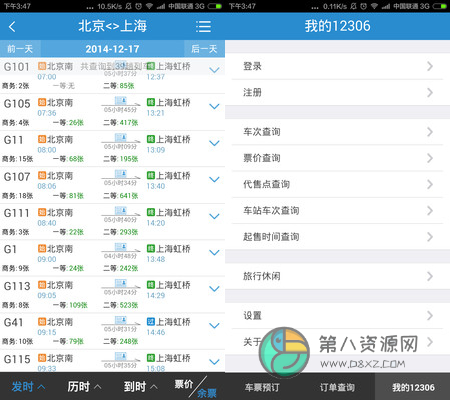Viewport: 450px width, 400px height.
Task: Sort by departure time 发时
Action: [28, 387]
